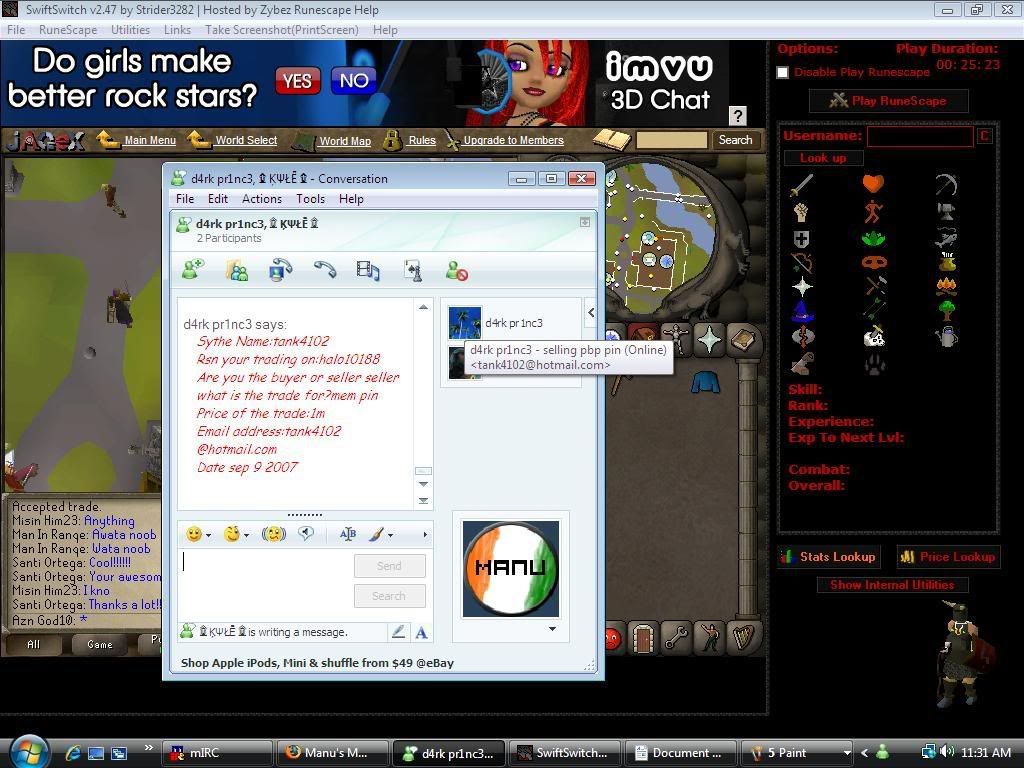
Task: Open the voice clip speech-bubble icon
Action: tap(306, 534)
